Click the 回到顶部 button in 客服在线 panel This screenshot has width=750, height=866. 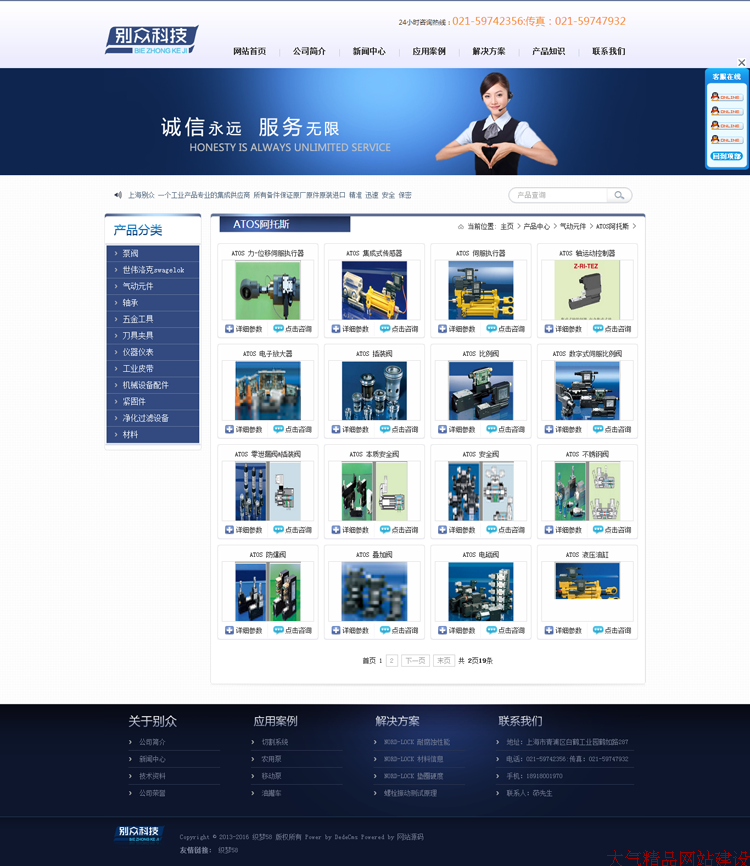point(726,156)
